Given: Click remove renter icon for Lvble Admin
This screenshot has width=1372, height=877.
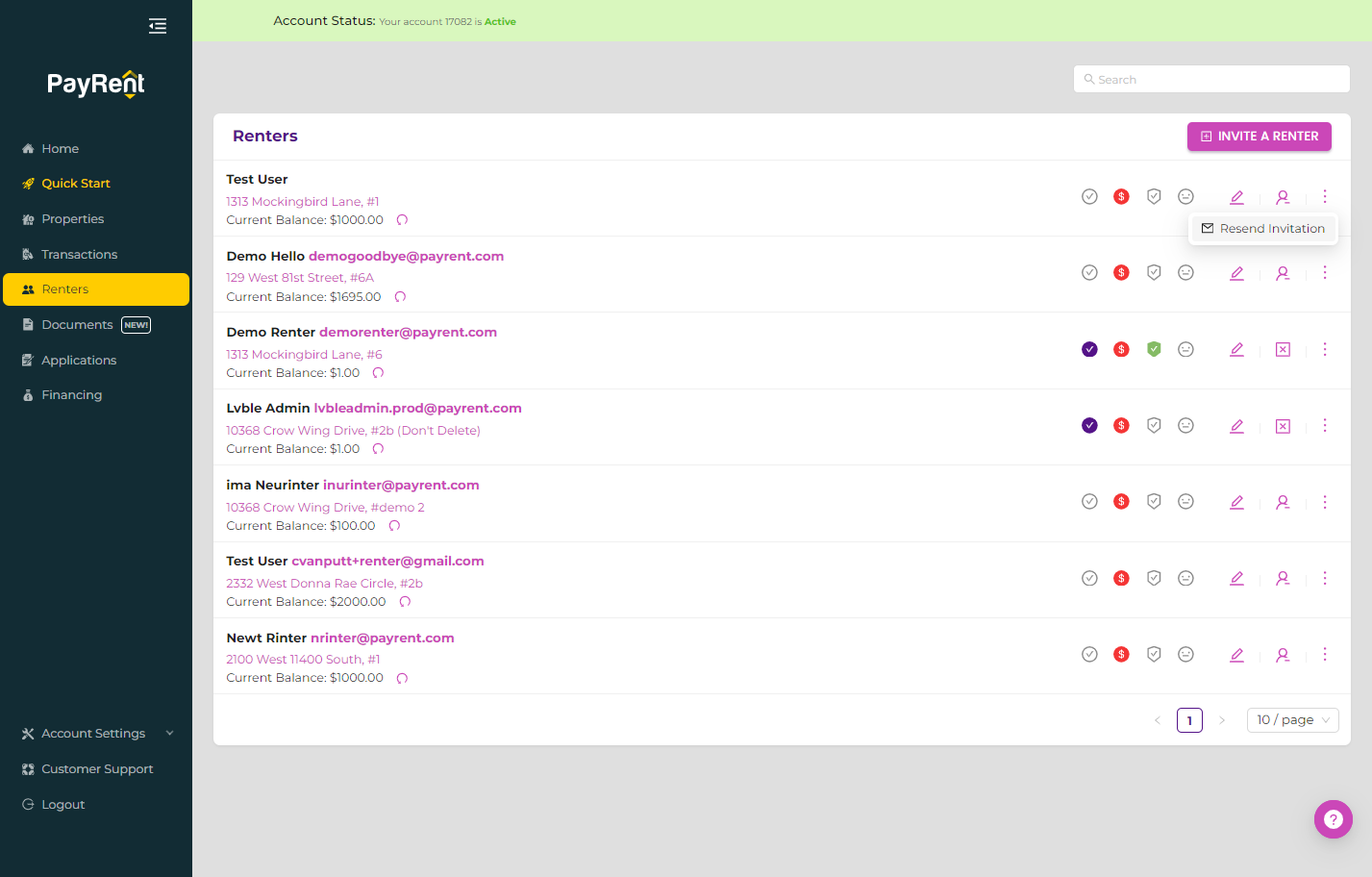Looking at the screenshot, I should pyautogui.click(x=1283, y=426).
